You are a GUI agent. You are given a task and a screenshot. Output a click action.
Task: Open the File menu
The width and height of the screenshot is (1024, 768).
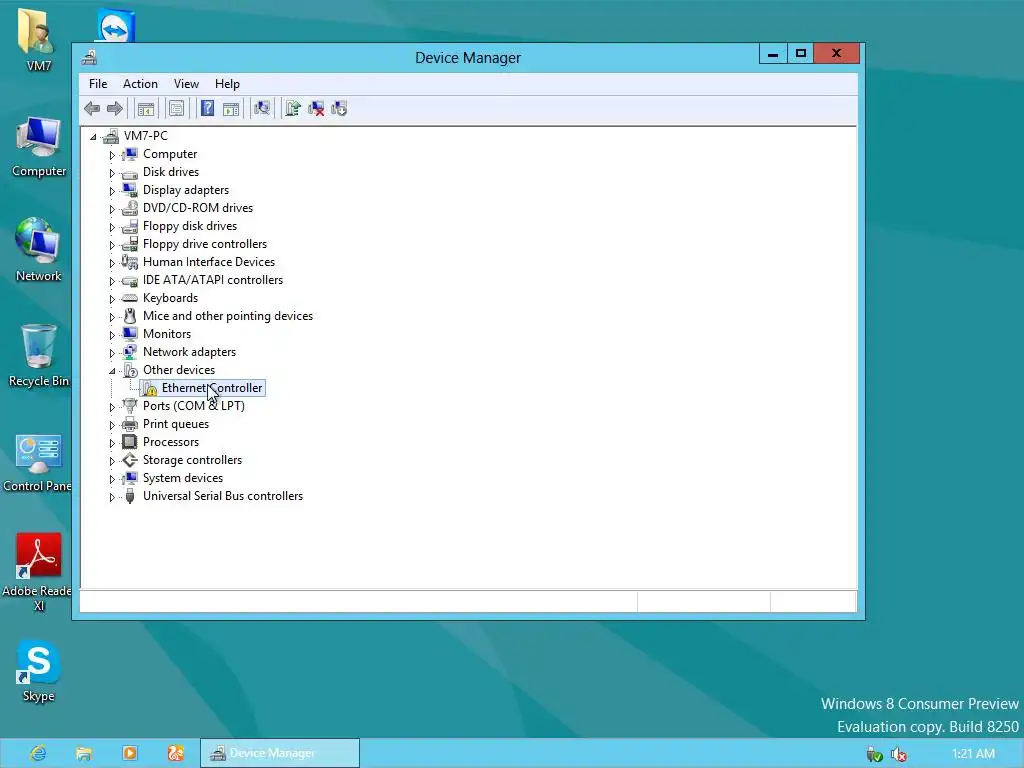[x=98, y=84]
